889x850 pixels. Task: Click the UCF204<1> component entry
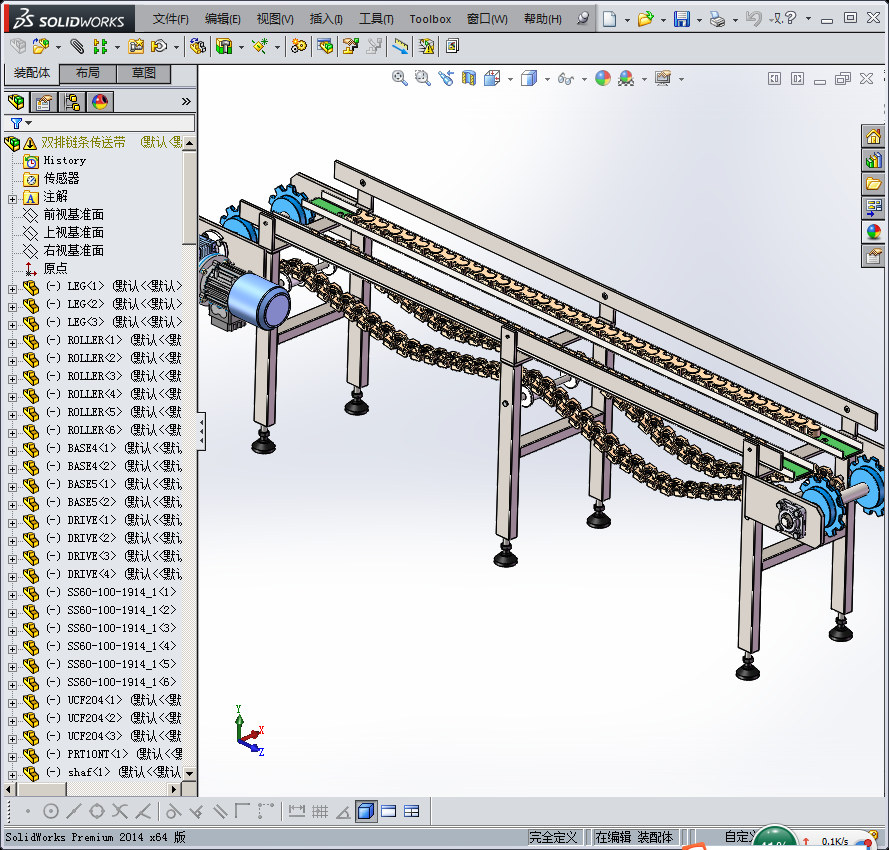click(x=95, y=700)
